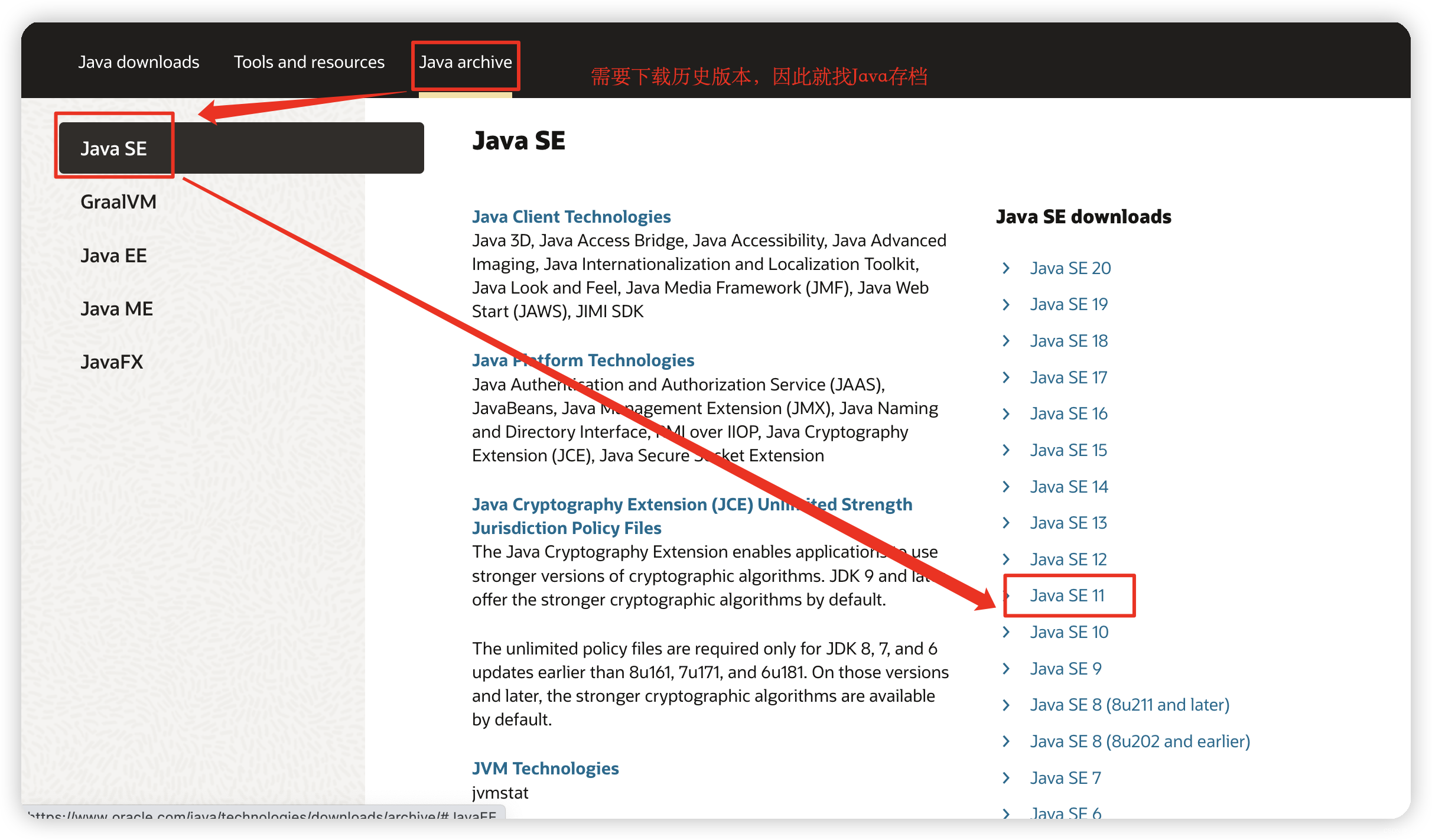Click the chevron beside Java SE 8 (8u211 and later)
Viewport: 1432px width, 840px height.
click(x=1006, y=705)
